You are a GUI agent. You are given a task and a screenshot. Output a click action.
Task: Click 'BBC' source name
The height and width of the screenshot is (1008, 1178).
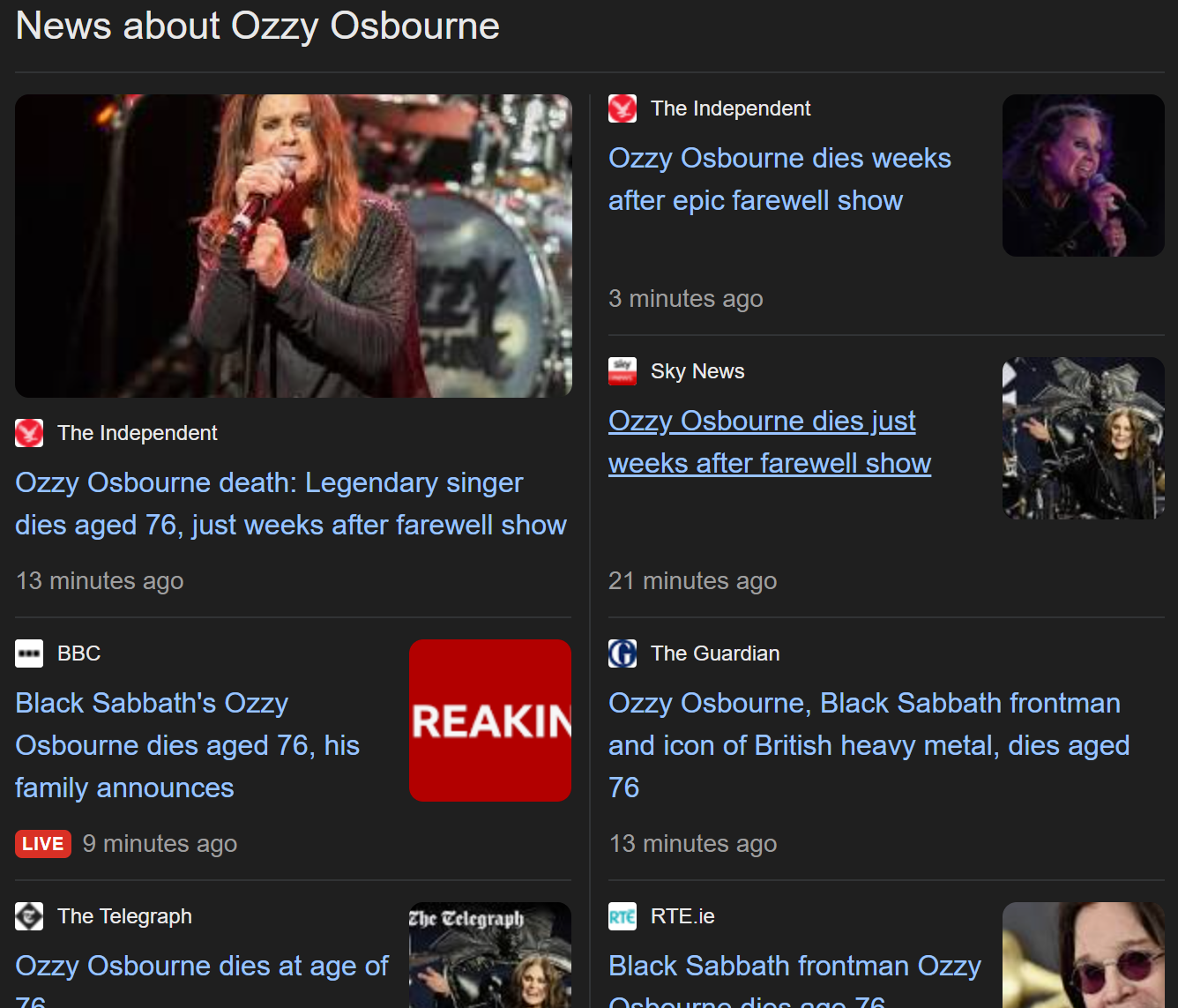(x=78, y=653)
